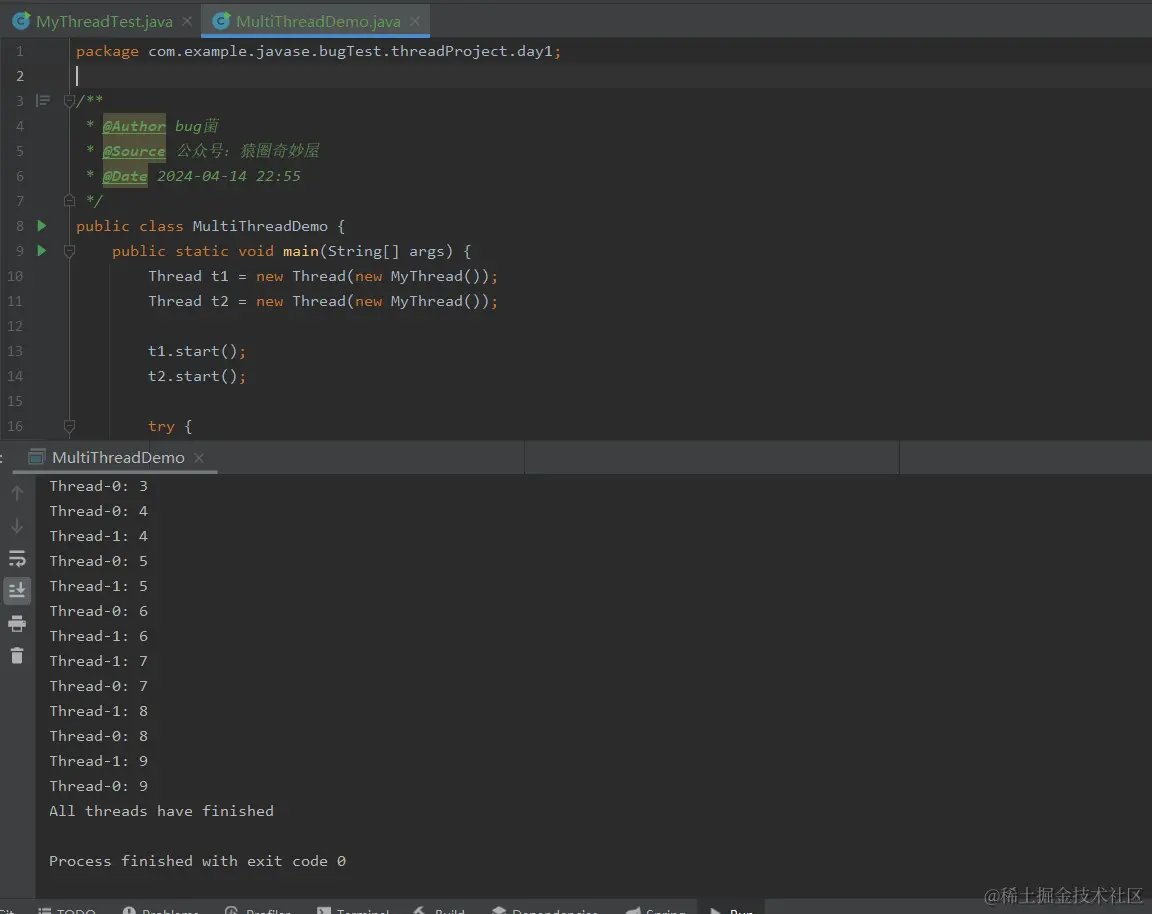Collapse the main method fold at line 9
This screenshot has height=914, width=1152.
point(69,251)
